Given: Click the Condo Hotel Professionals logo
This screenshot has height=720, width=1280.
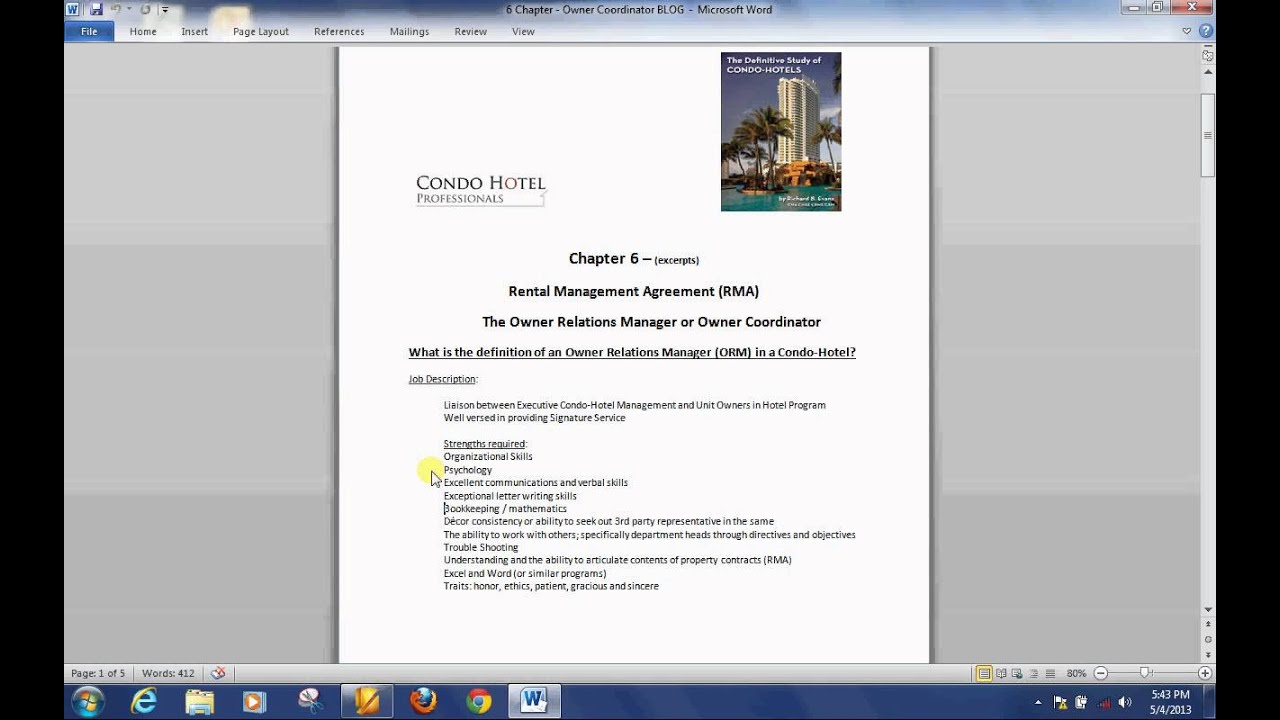Looking at the screenshot, I should tap(481, 189).
